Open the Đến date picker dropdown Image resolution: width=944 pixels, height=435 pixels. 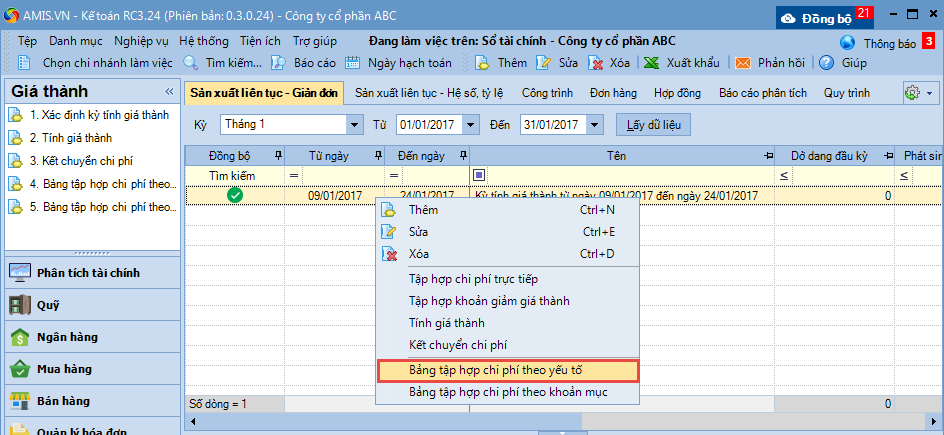(x=596, y=125)
